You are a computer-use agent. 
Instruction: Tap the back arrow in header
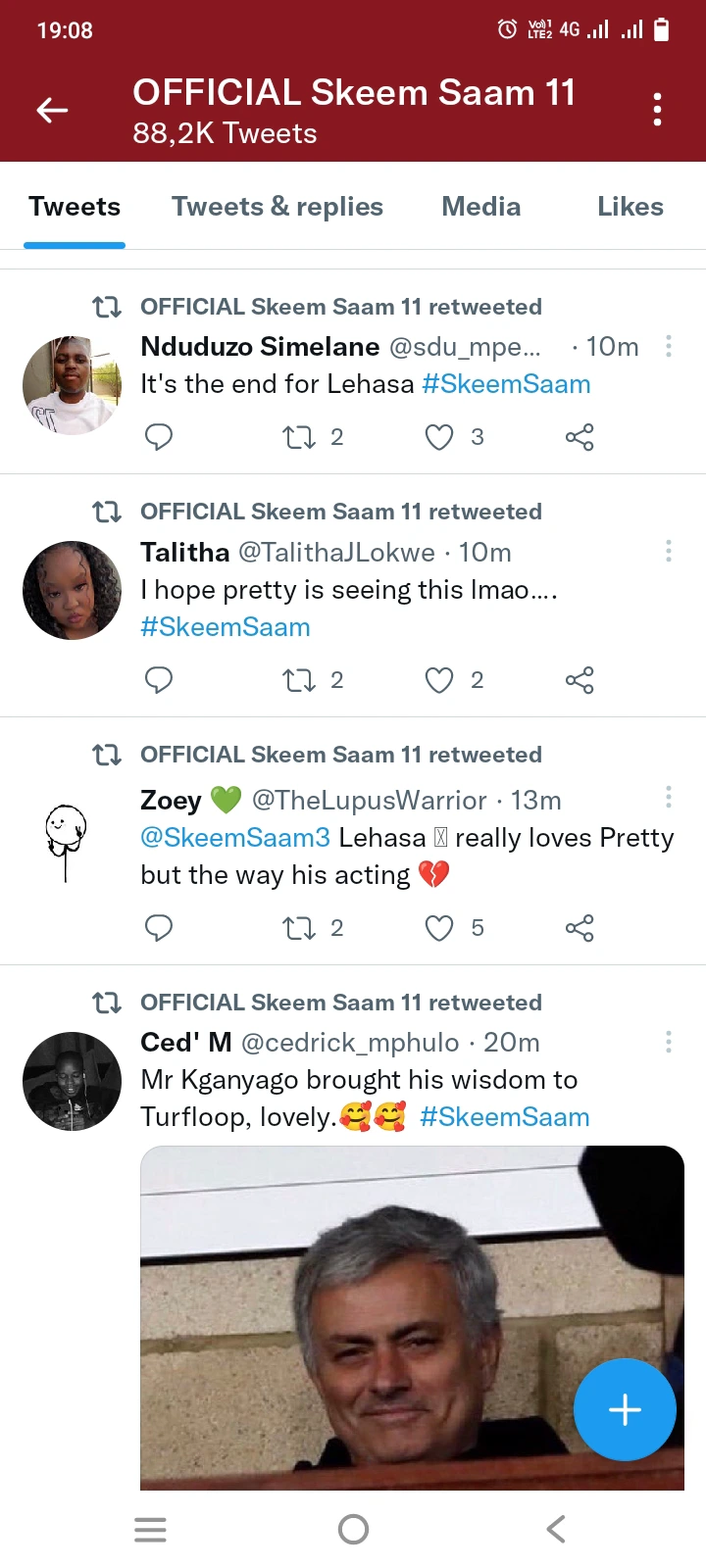click(52, 111)
